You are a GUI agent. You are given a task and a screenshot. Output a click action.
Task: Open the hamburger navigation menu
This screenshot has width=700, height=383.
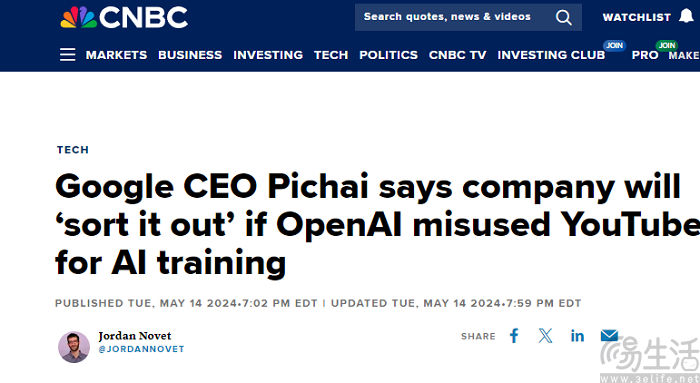point(67,54)
